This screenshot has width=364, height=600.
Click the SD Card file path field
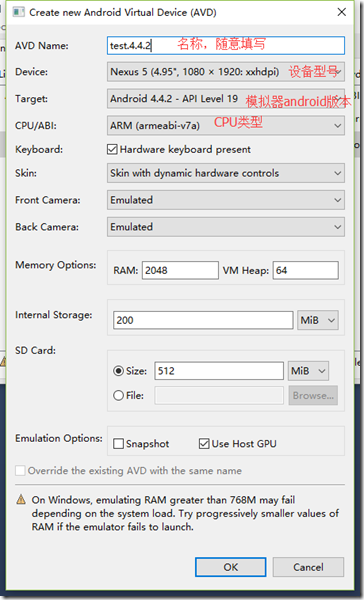point(219,395)
